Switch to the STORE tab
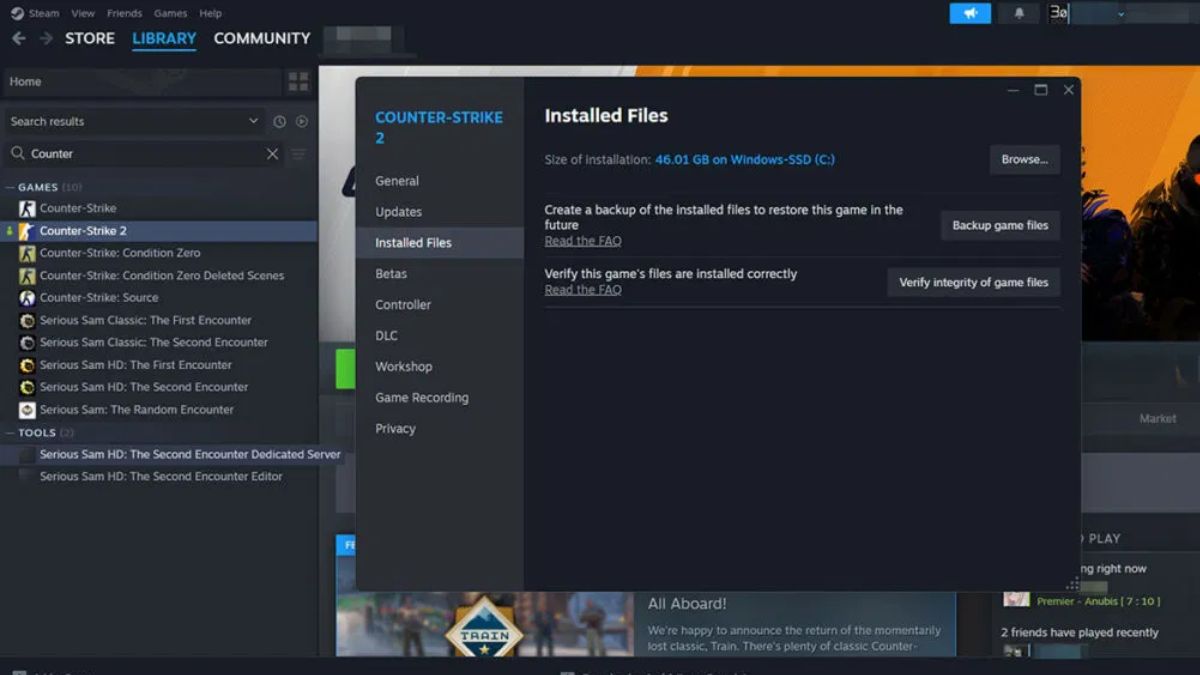Viewport: 1200px width, 675px height. click(90, 38)
